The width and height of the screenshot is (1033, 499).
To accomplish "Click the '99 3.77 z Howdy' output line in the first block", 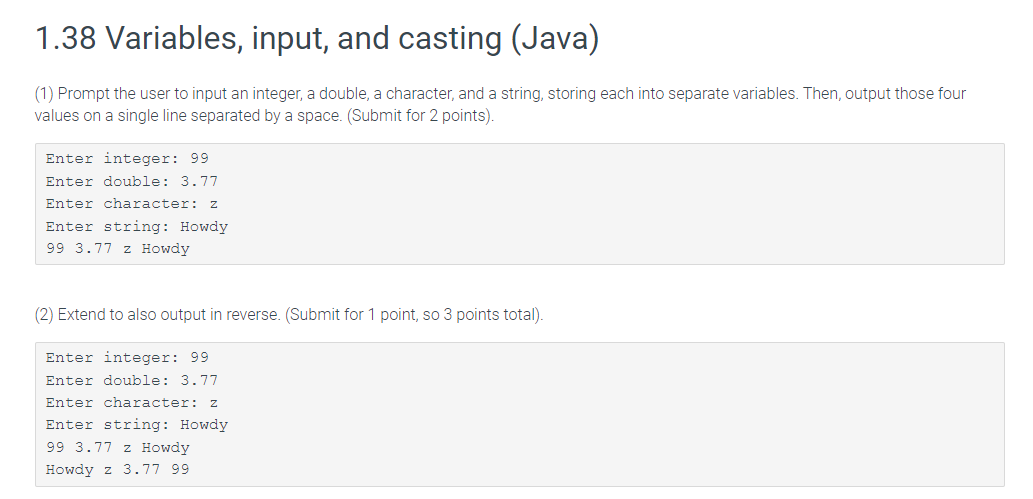I will click(x=117, y=249).
